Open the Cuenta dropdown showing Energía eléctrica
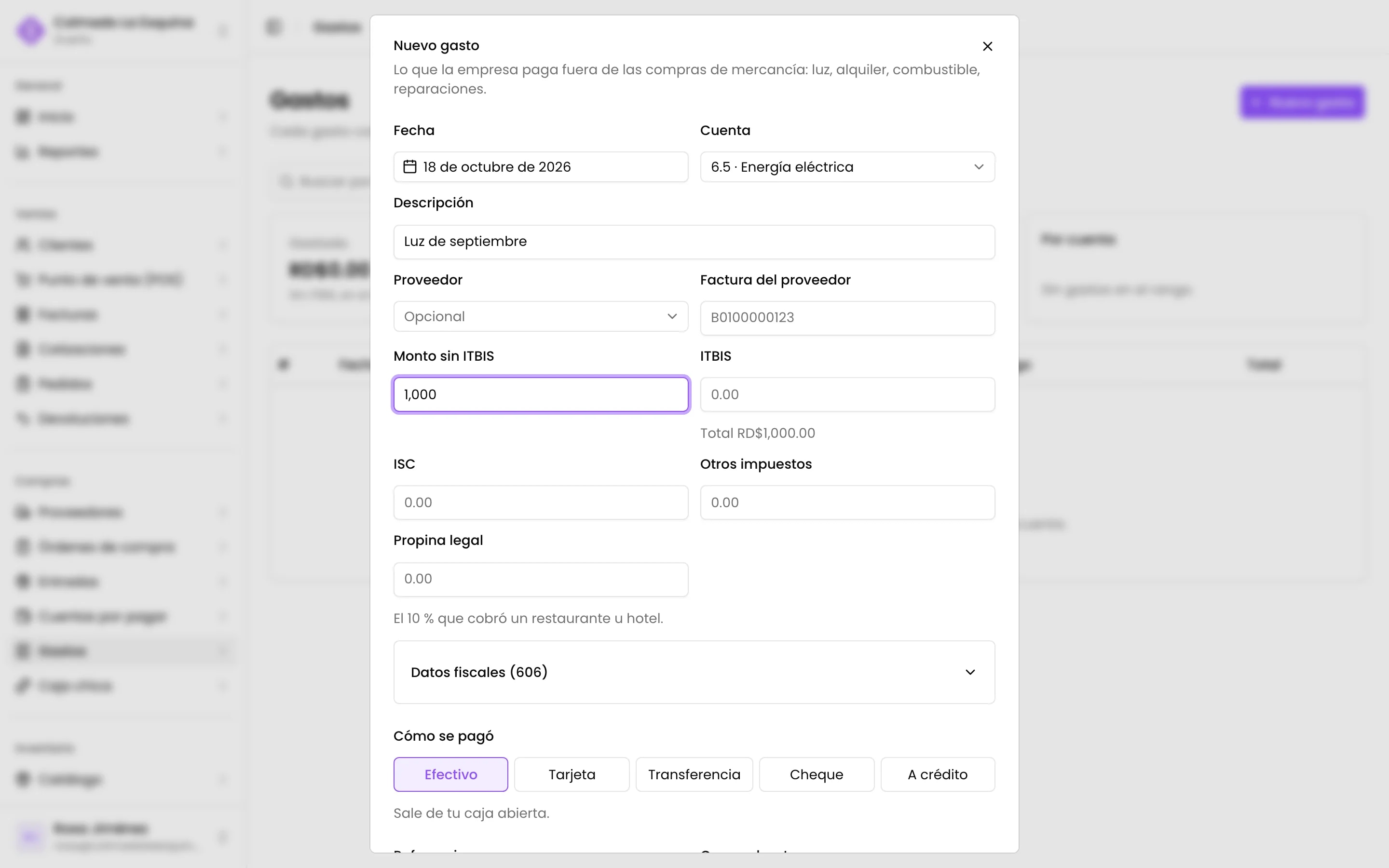The image size is (1389, 868). click(x=847, y=167)
